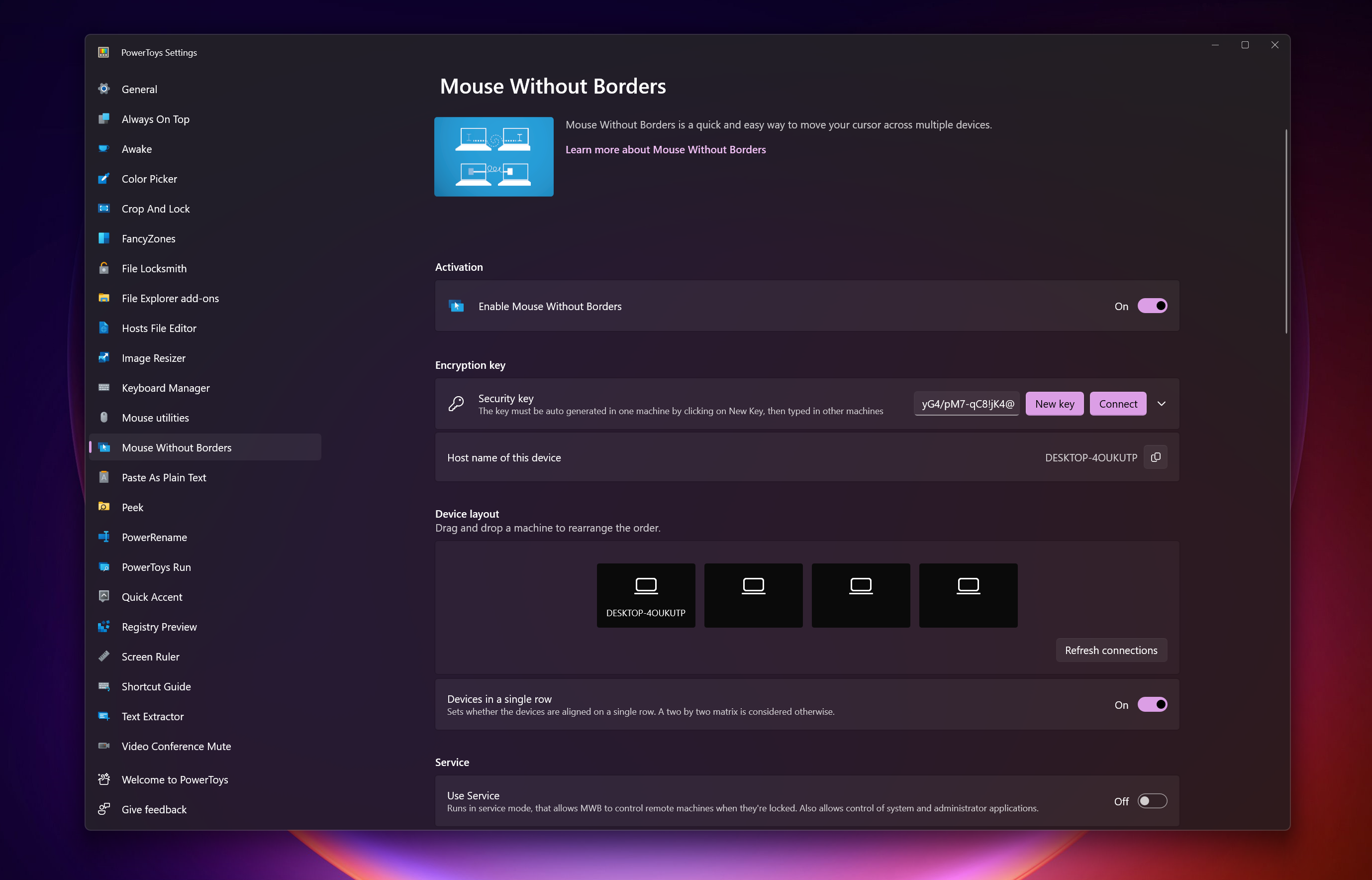Click the Text Extractor icon in sidebar
Viewport: 1372px width, 880px height.
coord(105,715)
